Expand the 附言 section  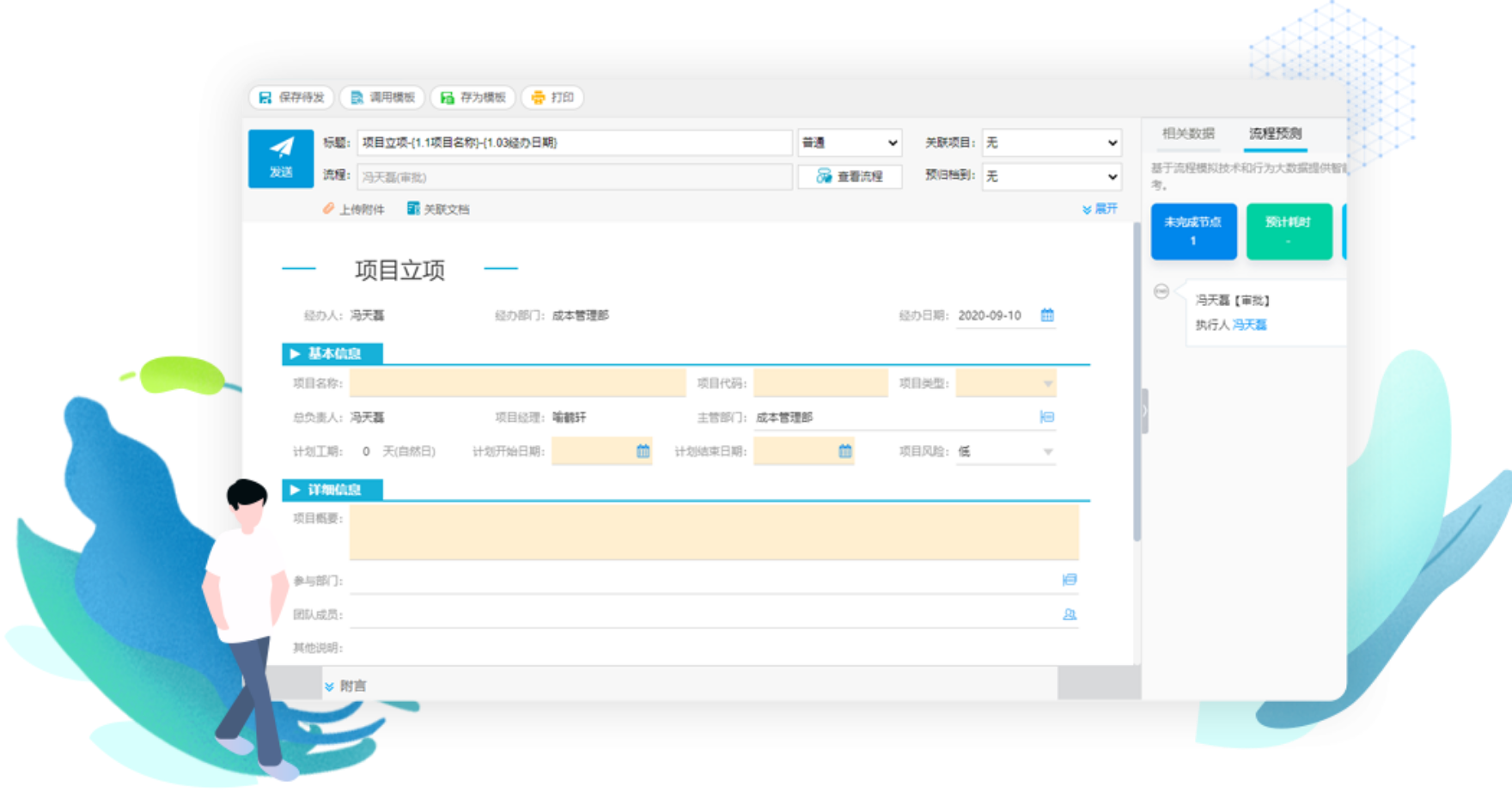click(x=345, y=686)
